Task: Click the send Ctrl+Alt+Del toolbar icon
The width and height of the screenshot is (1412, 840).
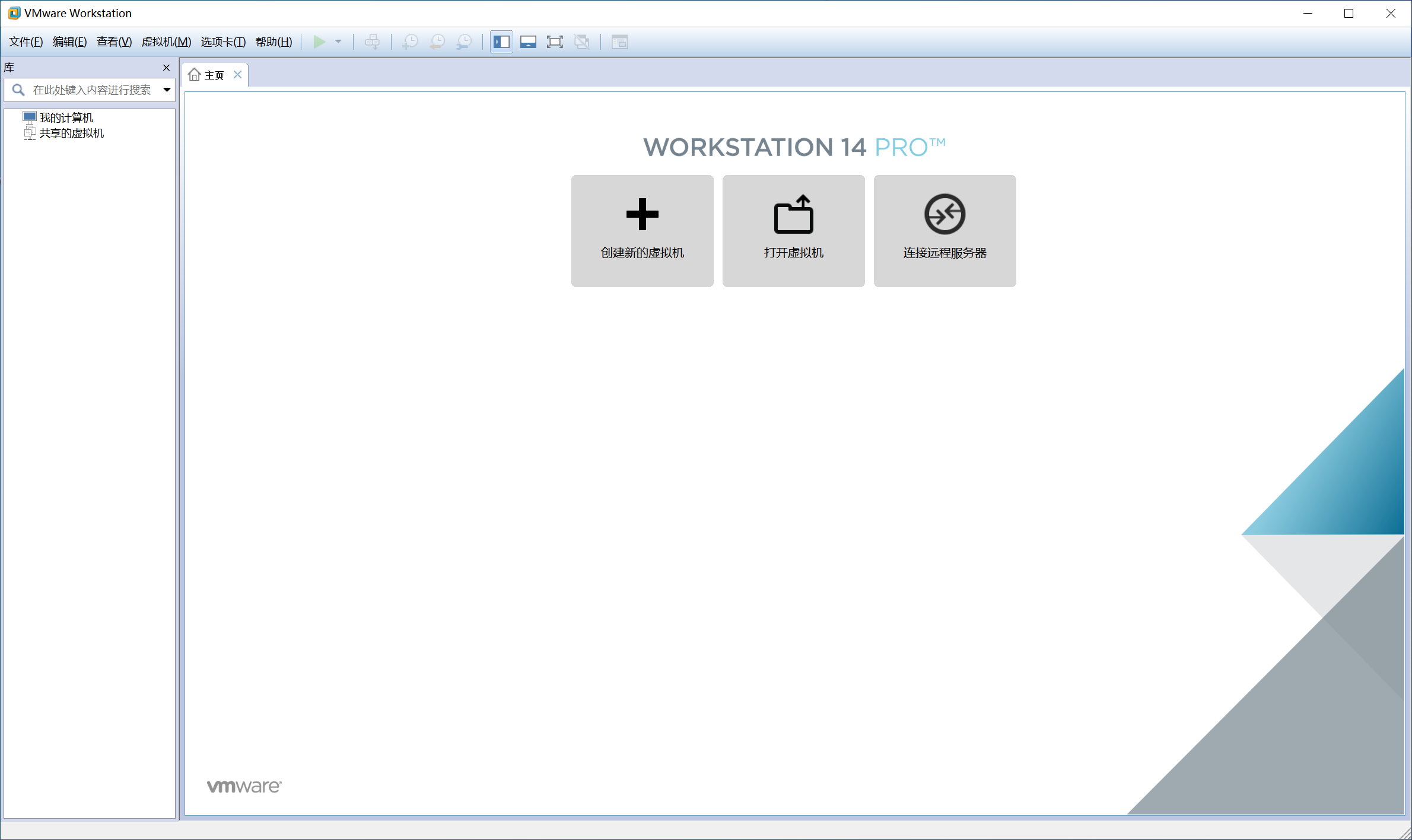Action: [x=373, y=42]
